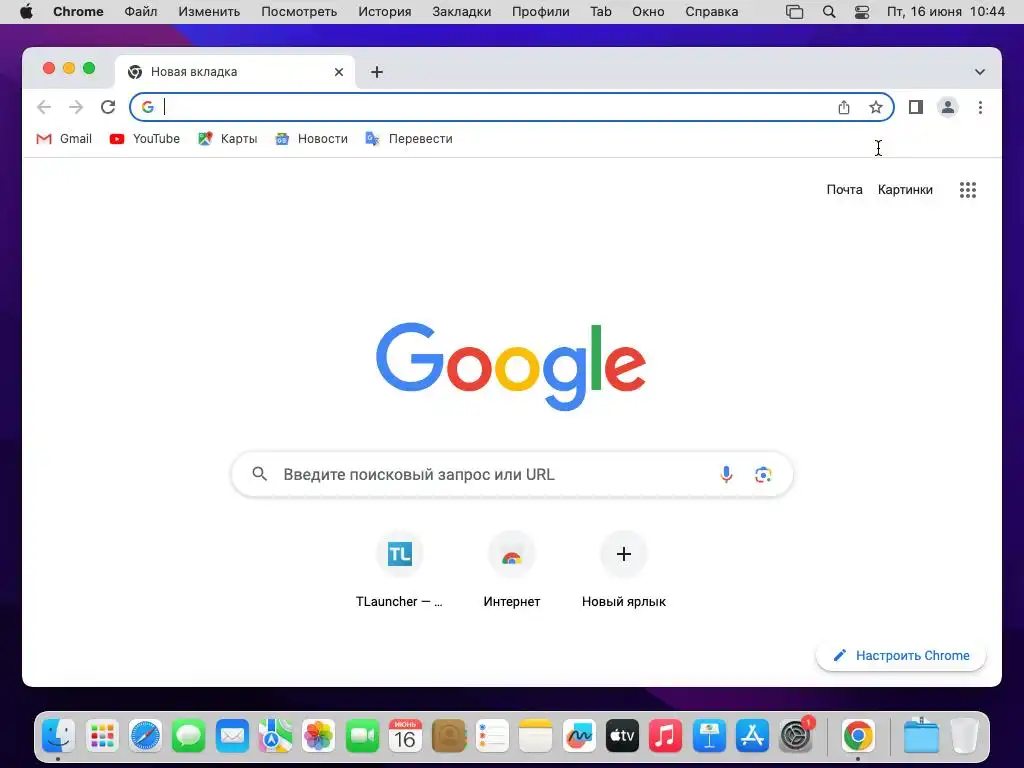Open Notes from the Dock
Image resolution: width=1024 pixels, height=768 pixels.
(x=536, y=736)
